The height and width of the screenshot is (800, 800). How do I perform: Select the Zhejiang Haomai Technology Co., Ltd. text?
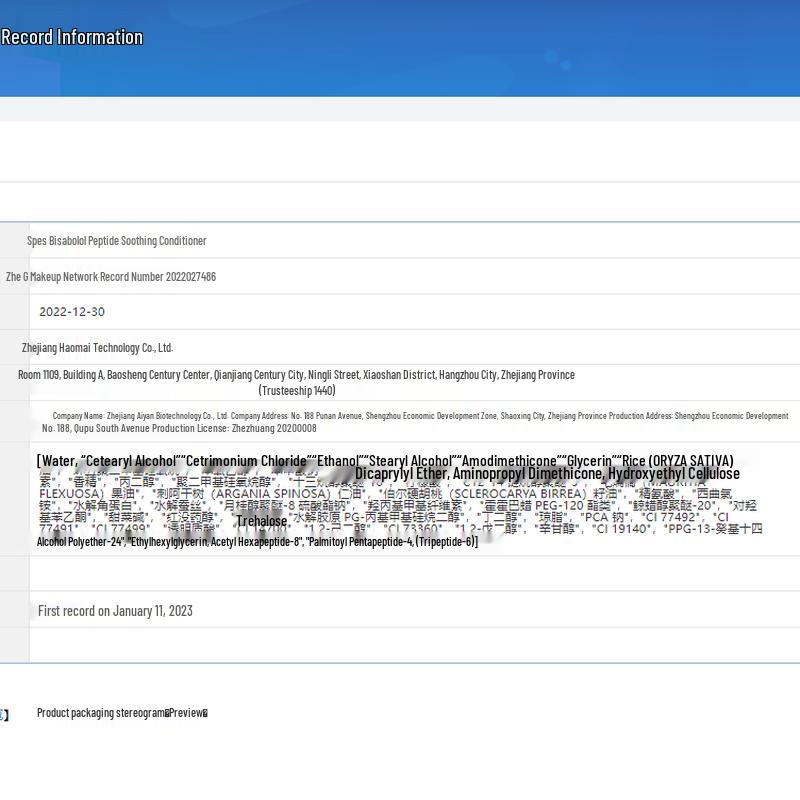(97, 348)
